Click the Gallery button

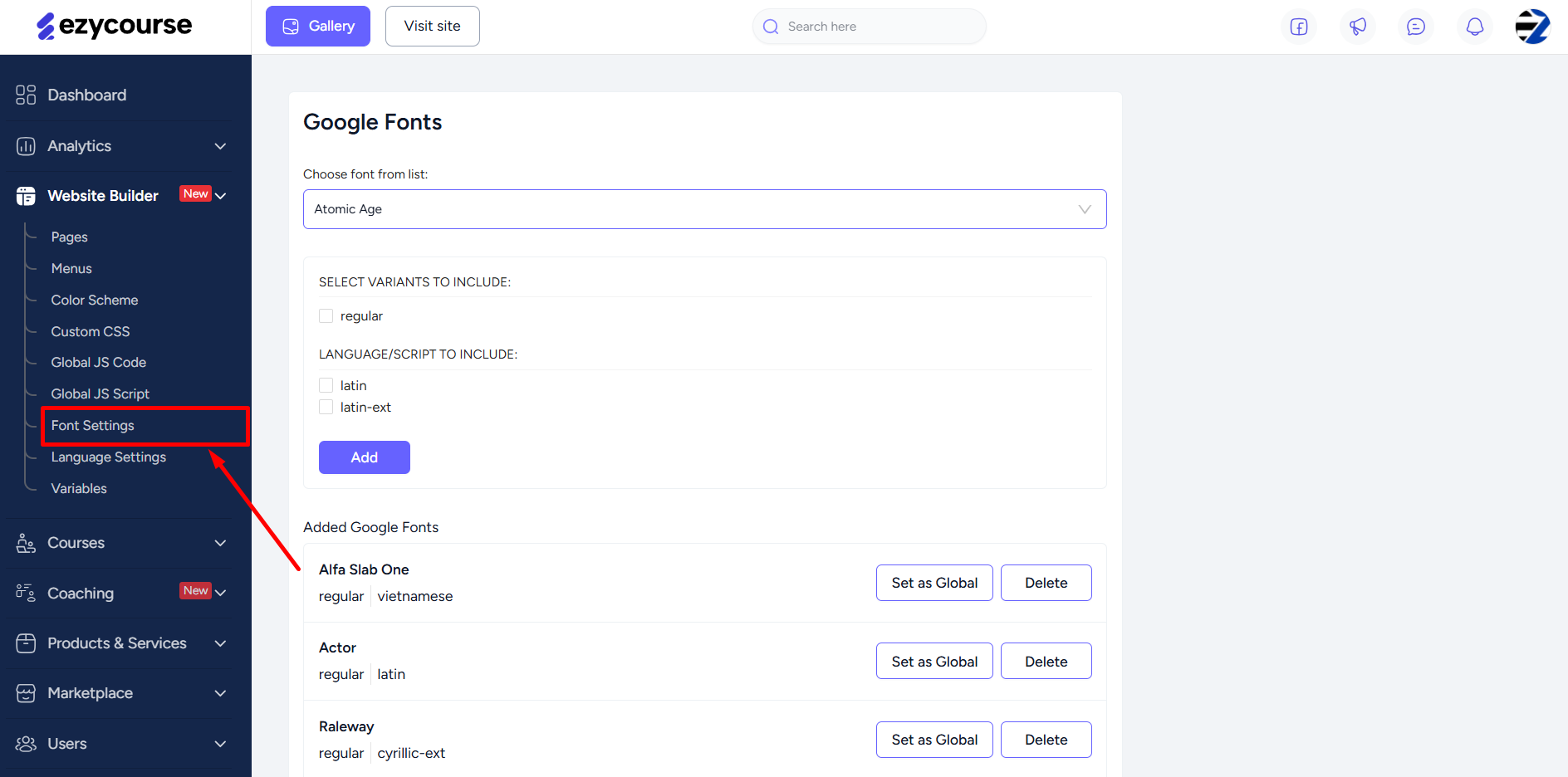pos(318,27)
